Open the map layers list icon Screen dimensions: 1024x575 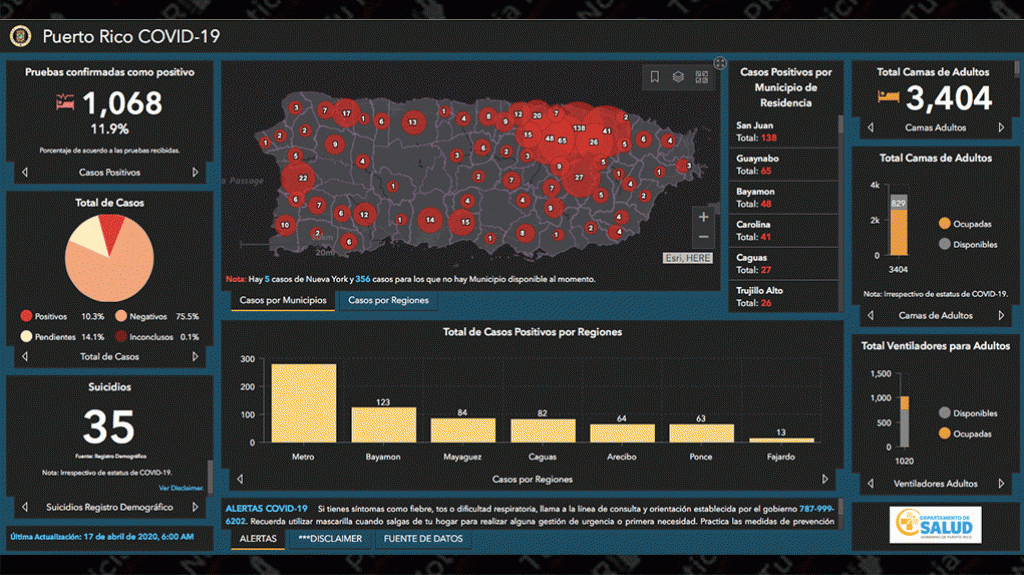point(677,77)
